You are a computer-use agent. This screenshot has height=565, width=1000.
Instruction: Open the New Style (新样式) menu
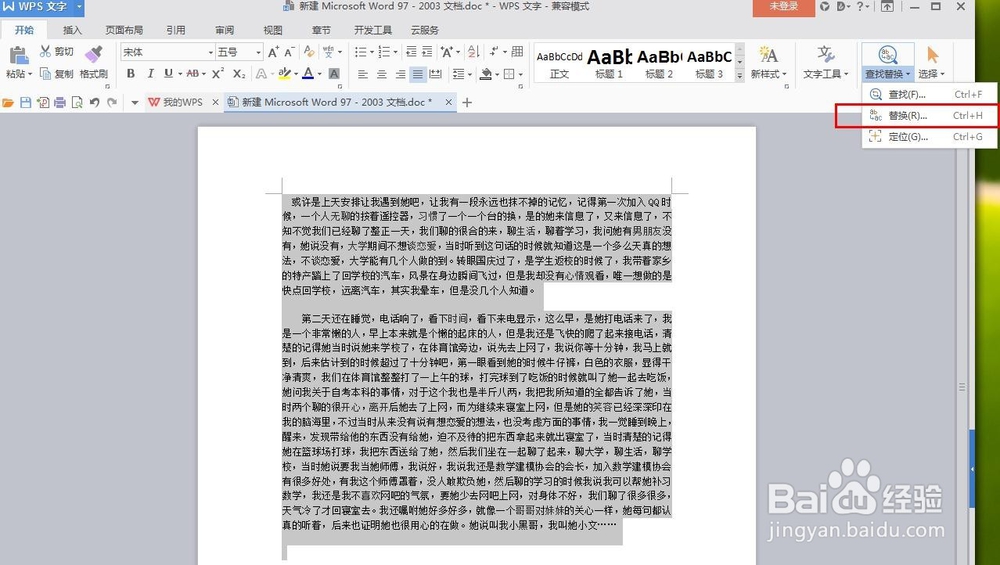pos(768,62)
